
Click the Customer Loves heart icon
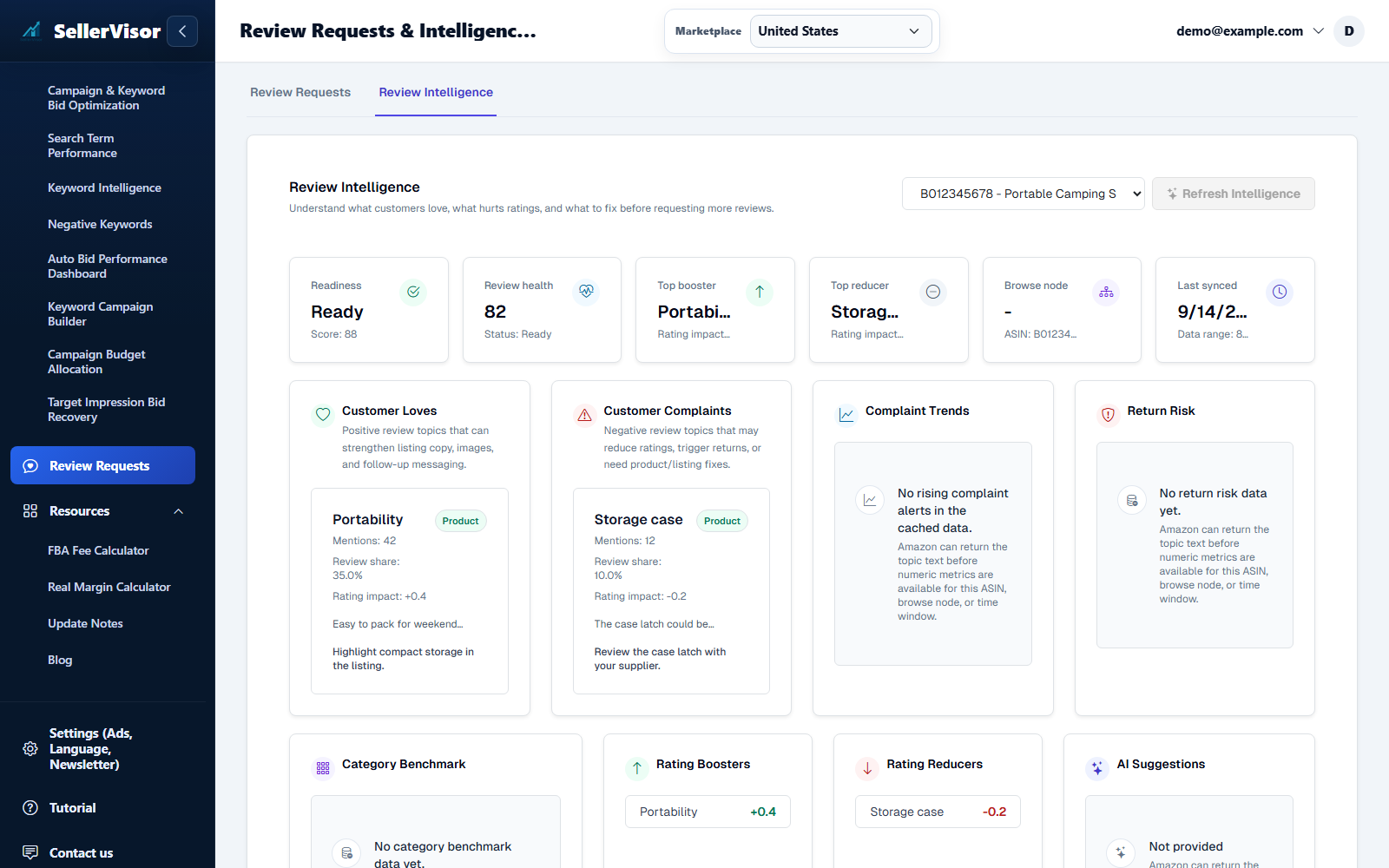pos(323,415)
